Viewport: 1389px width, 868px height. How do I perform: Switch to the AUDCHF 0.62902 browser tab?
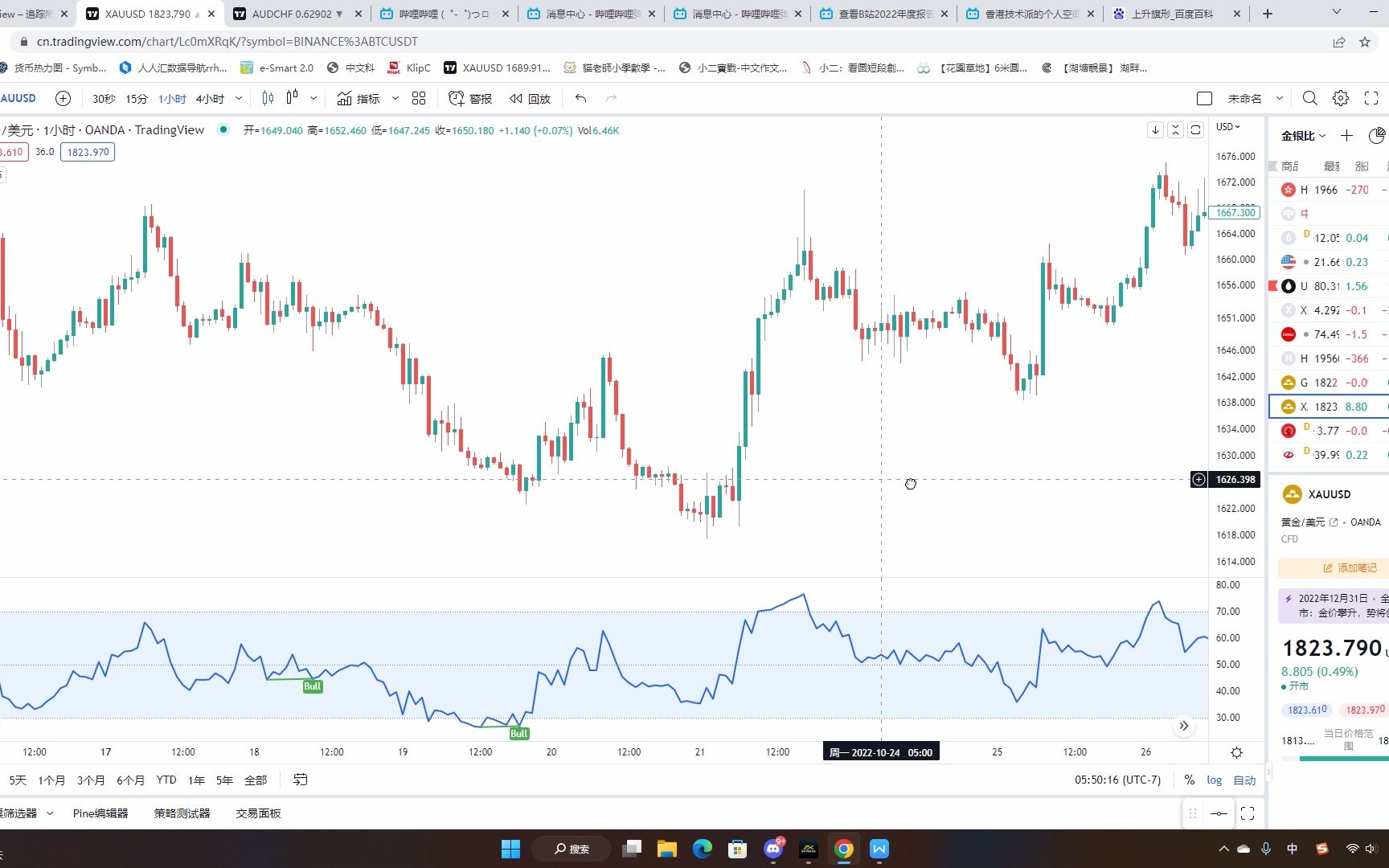pos(297,14)
